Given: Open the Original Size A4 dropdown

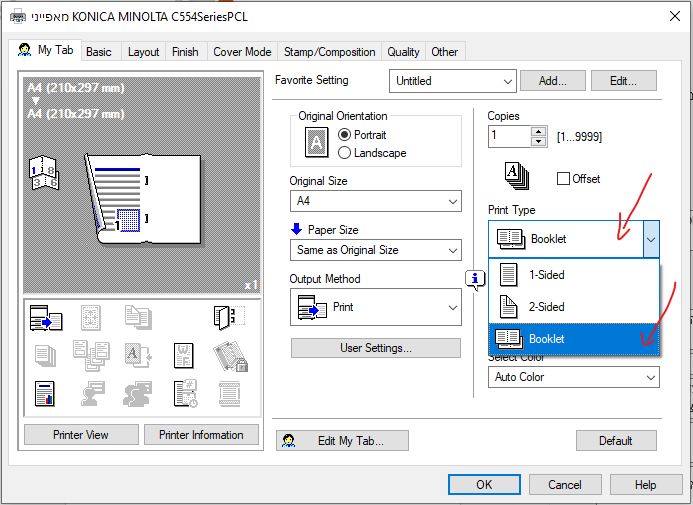Looking at the screenshot, I should 376,201.
